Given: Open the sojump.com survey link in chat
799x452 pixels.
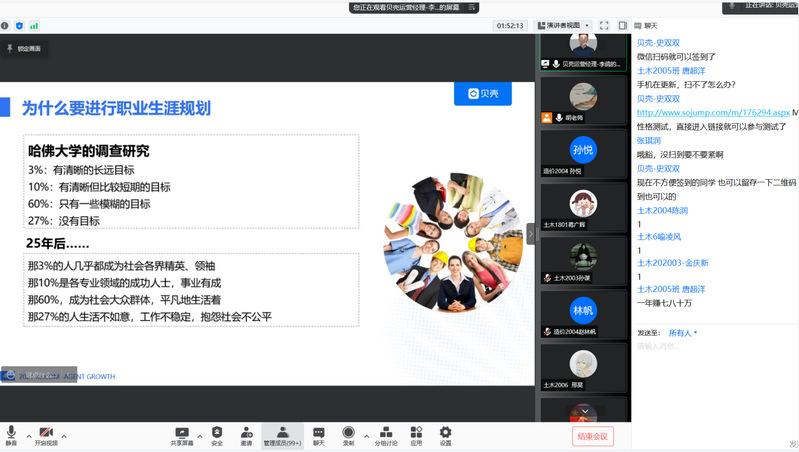Looking at the screenshot, I should (713, 113).
